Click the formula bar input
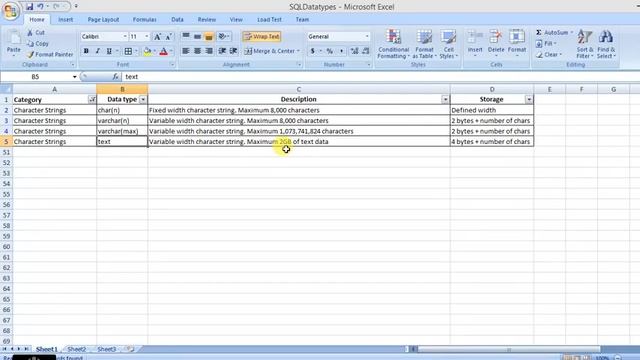 click(380, 77)
